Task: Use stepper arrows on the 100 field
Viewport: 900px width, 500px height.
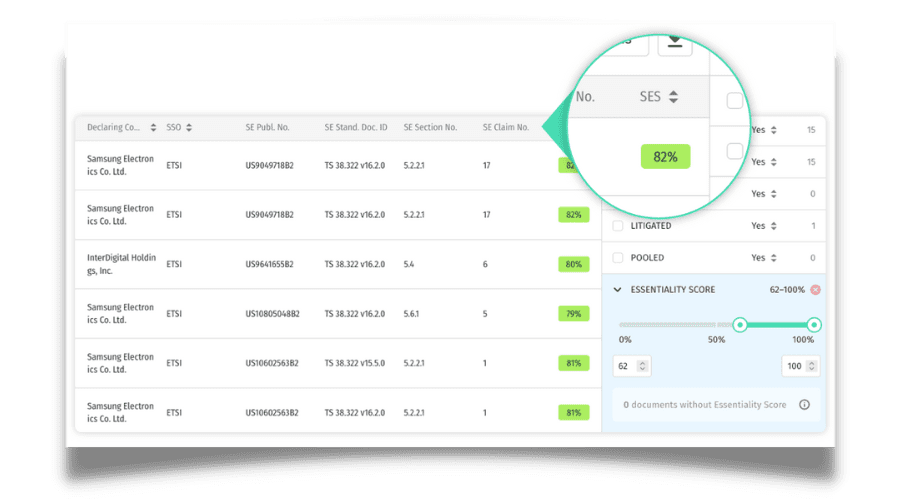Action: tap(812, 366)
